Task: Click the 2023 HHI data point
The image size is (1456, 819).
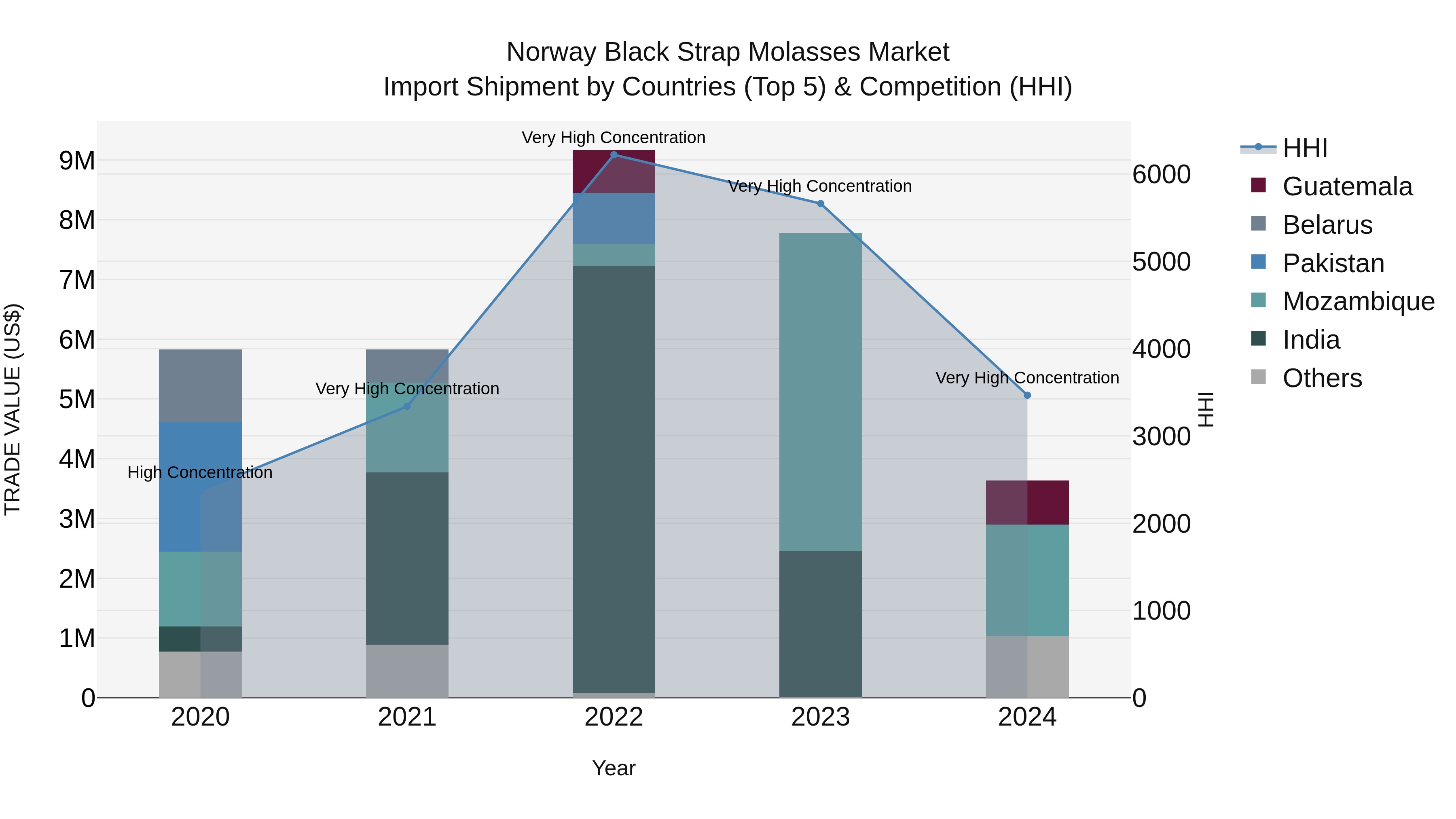Action: [821, 203]
